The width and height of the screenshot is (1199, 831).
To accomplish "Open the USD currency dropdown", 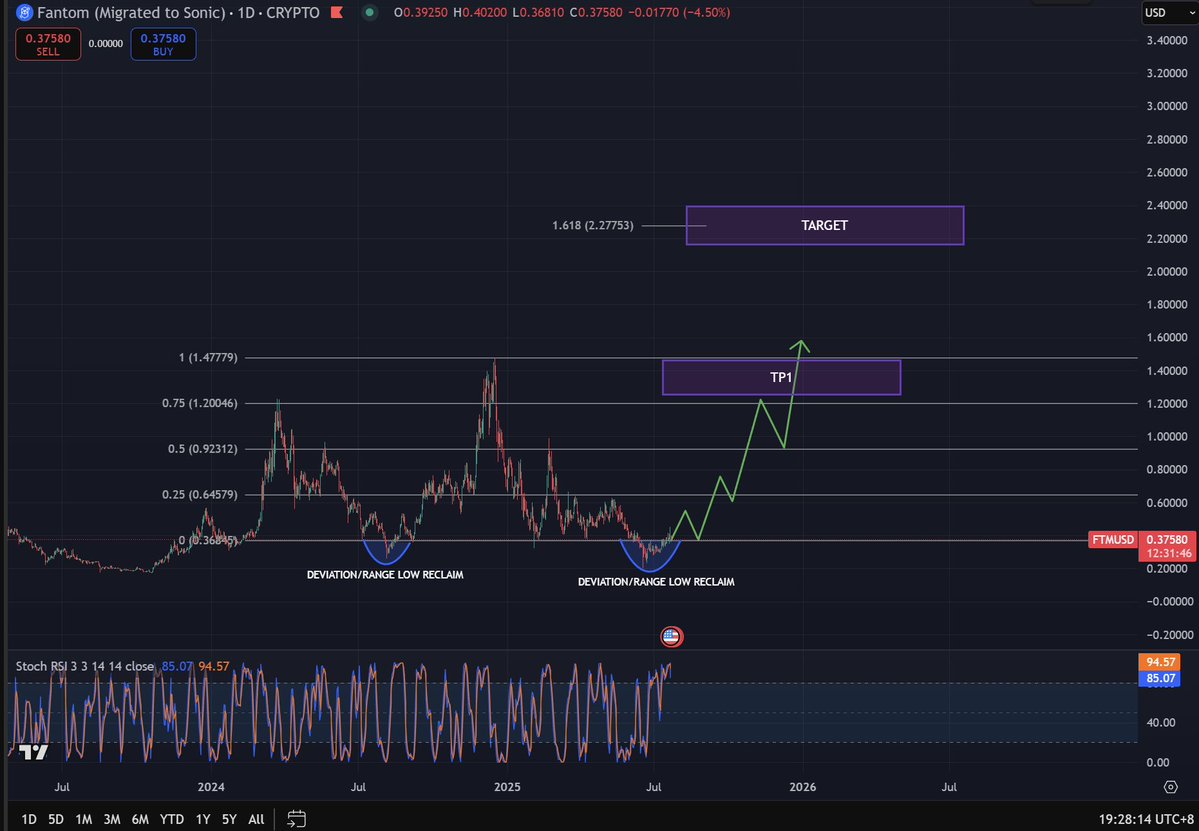I will [x=1170, y=12].
